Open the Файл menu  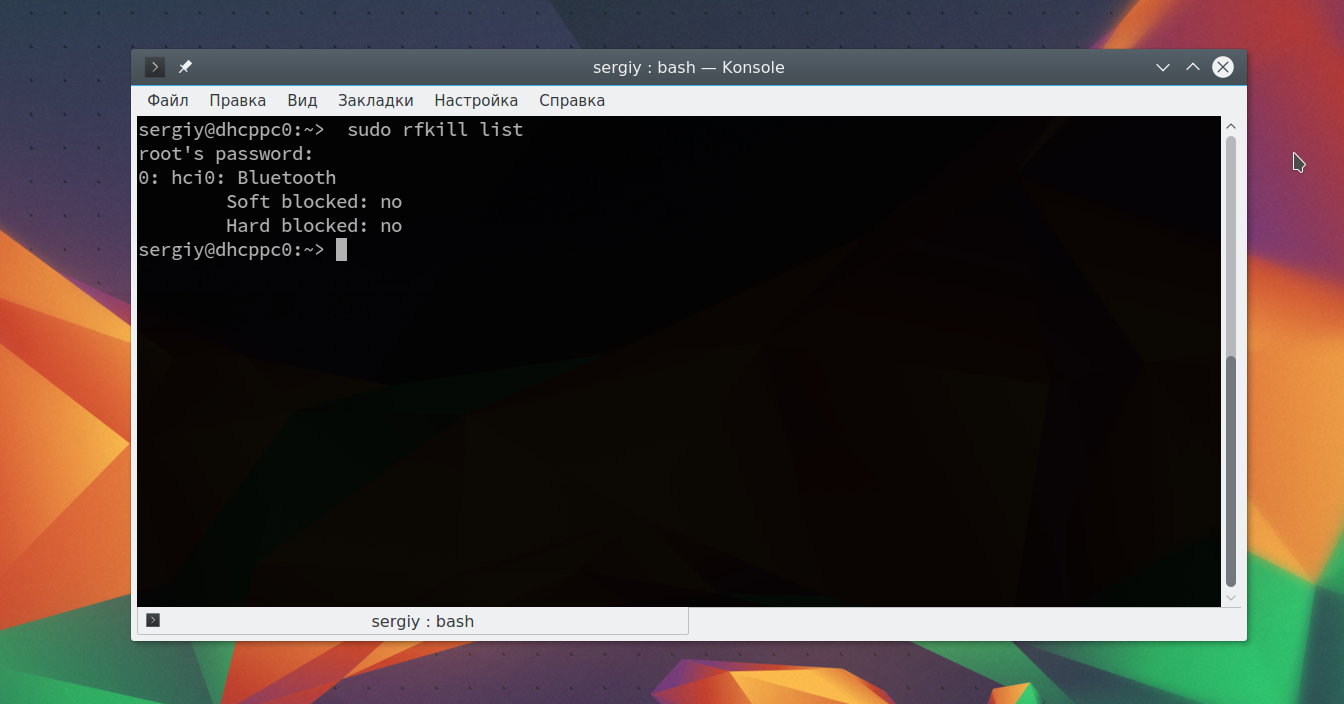(166, 100)
